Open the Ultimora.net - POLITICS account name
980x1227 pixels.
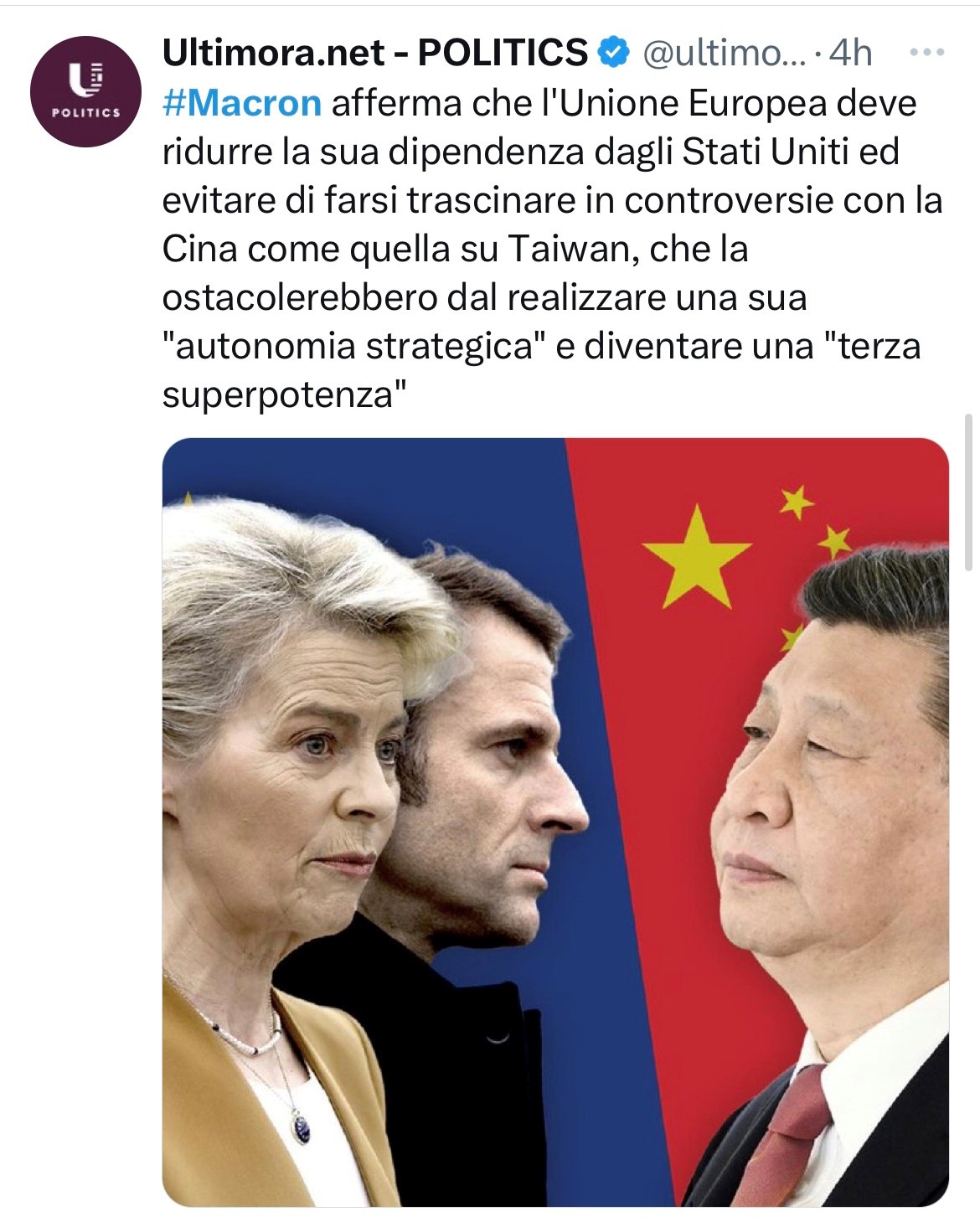point(375,53)
